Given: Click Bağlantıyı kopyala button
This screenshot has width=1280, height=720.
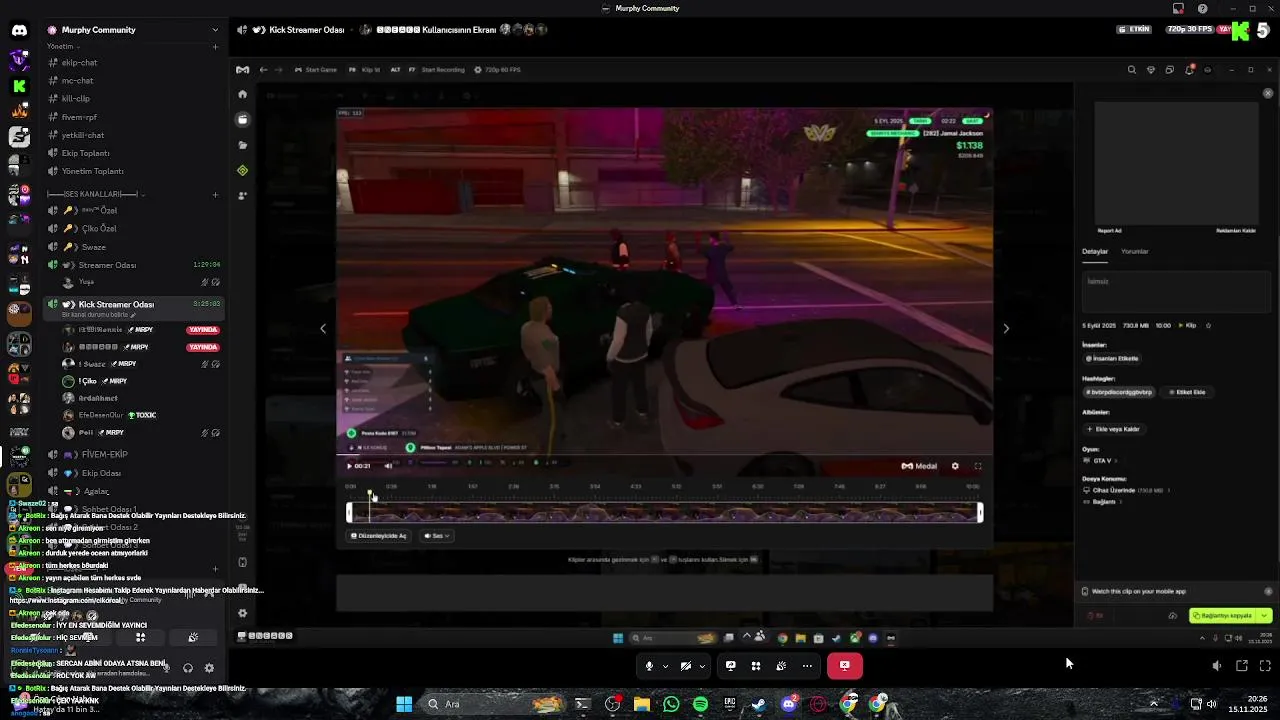Looking at the screenshot, I should [x=1222, y=616].
